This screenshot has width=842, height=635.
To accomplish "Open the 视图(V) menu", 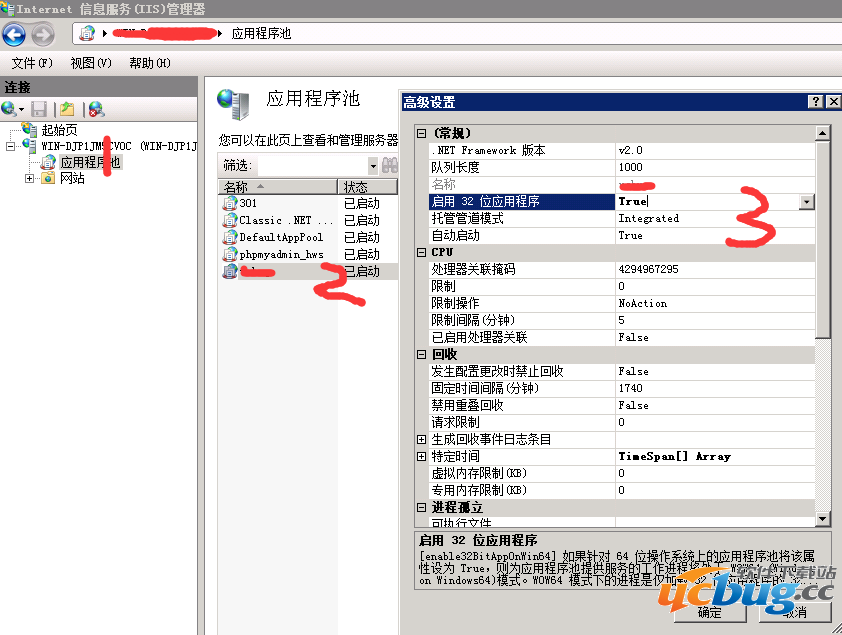I will point(90,63).
